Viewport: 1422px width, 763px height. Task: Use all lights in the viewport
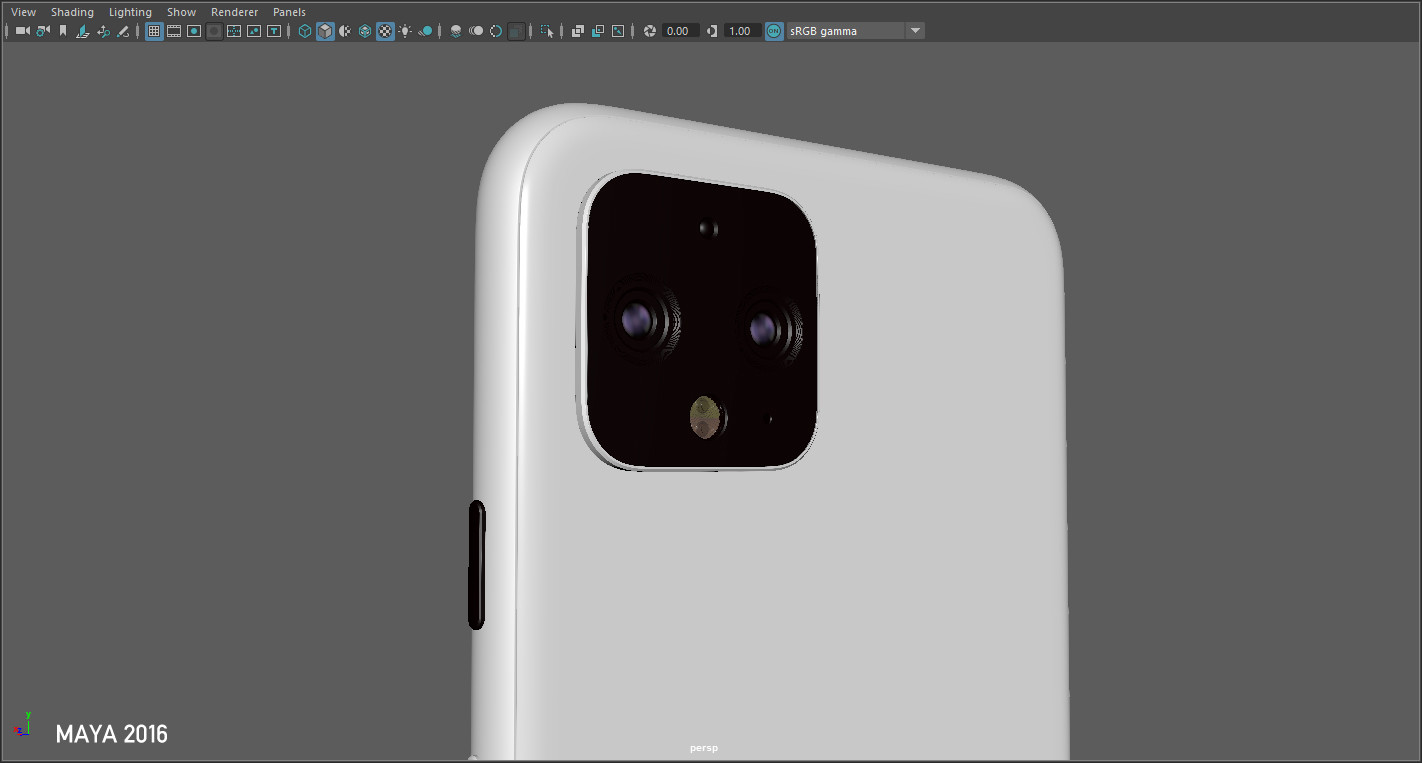407,31
